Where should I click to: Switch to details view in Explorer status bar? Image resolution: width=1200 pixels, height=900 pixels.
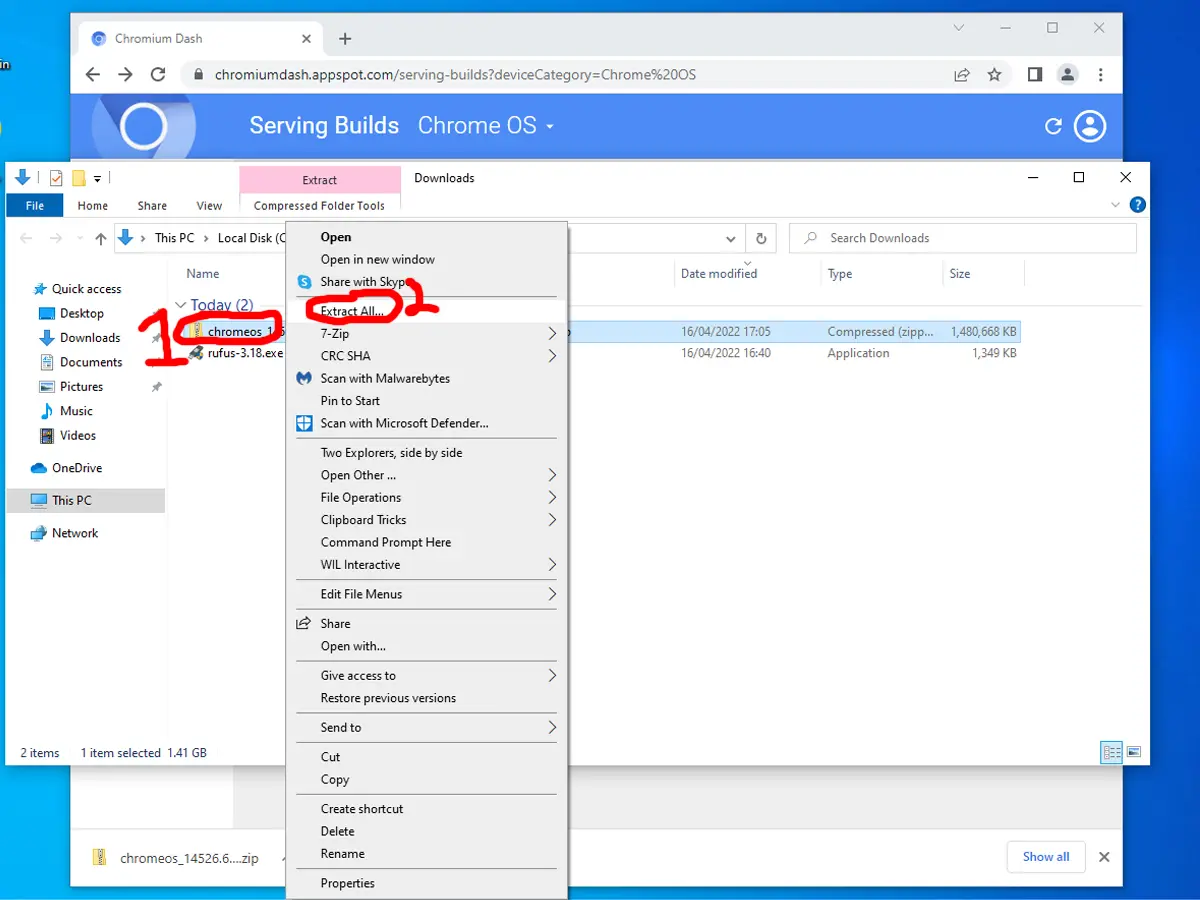[x=1111, y=752]
